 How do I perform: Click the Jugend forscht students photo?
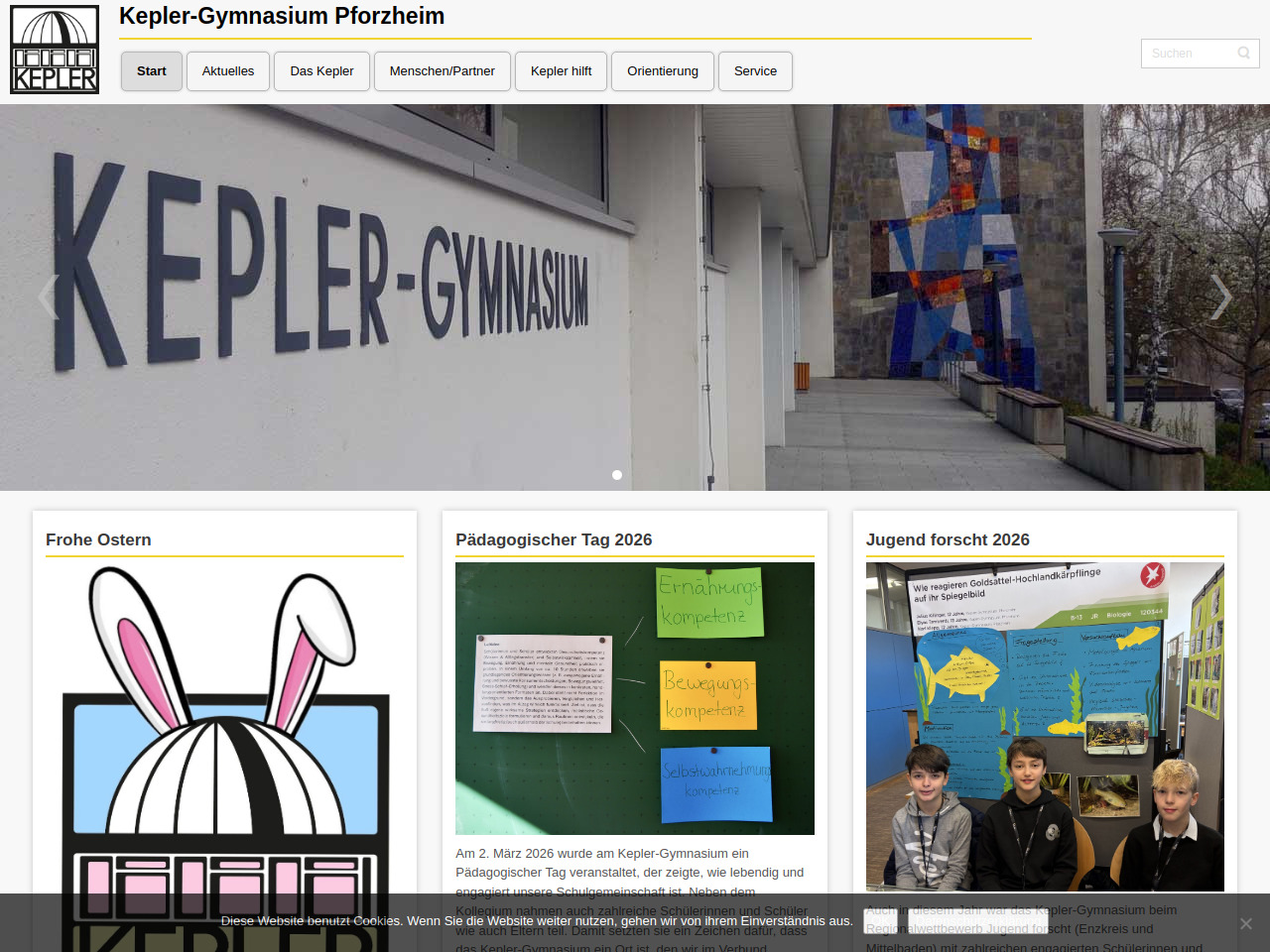point(1045,727)
